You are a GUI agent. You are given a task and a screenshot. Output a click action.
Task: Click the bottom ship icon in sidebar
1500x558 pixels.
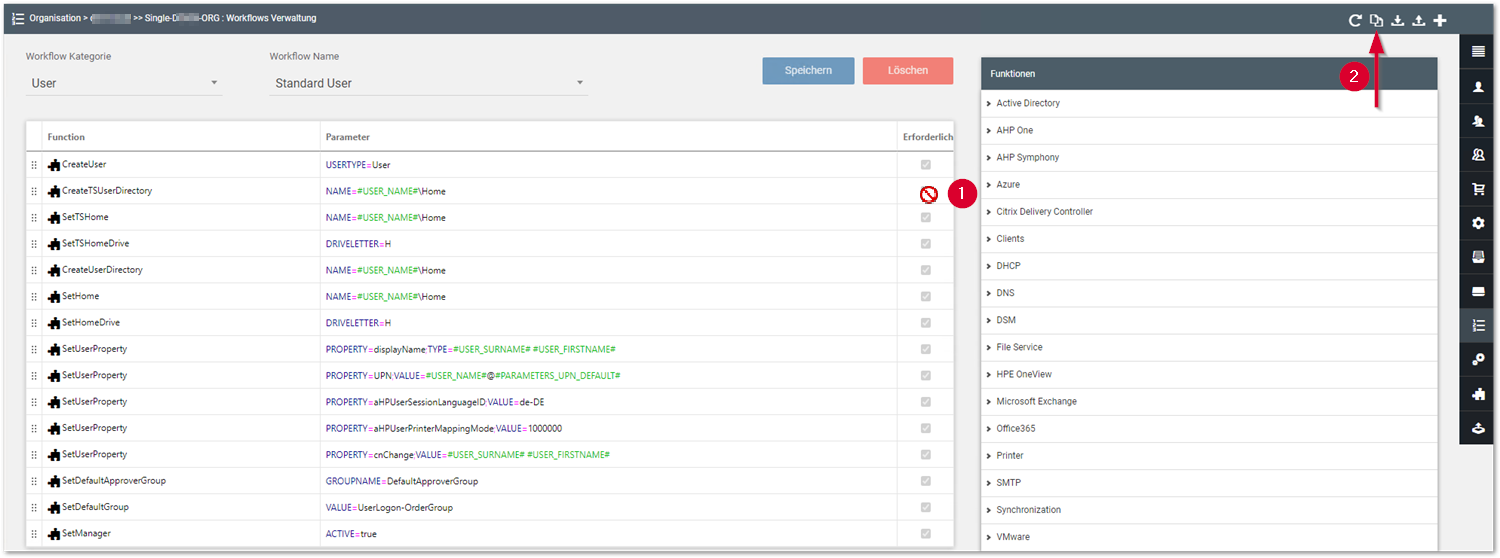[x=1478, y=428]
